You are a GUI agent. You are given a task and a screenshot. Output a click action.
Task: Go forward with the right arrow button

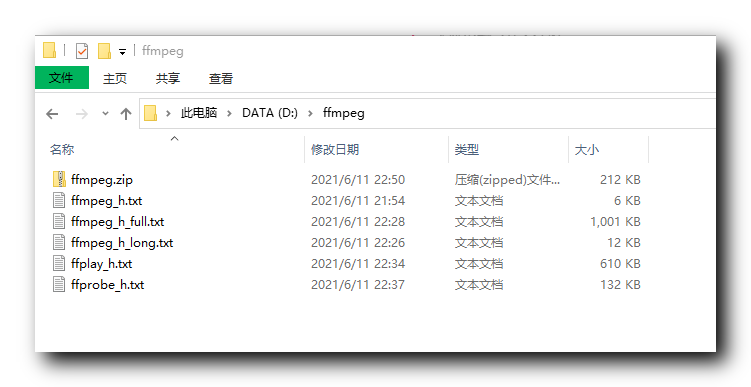pyautogui.click(x=82, y=114)
